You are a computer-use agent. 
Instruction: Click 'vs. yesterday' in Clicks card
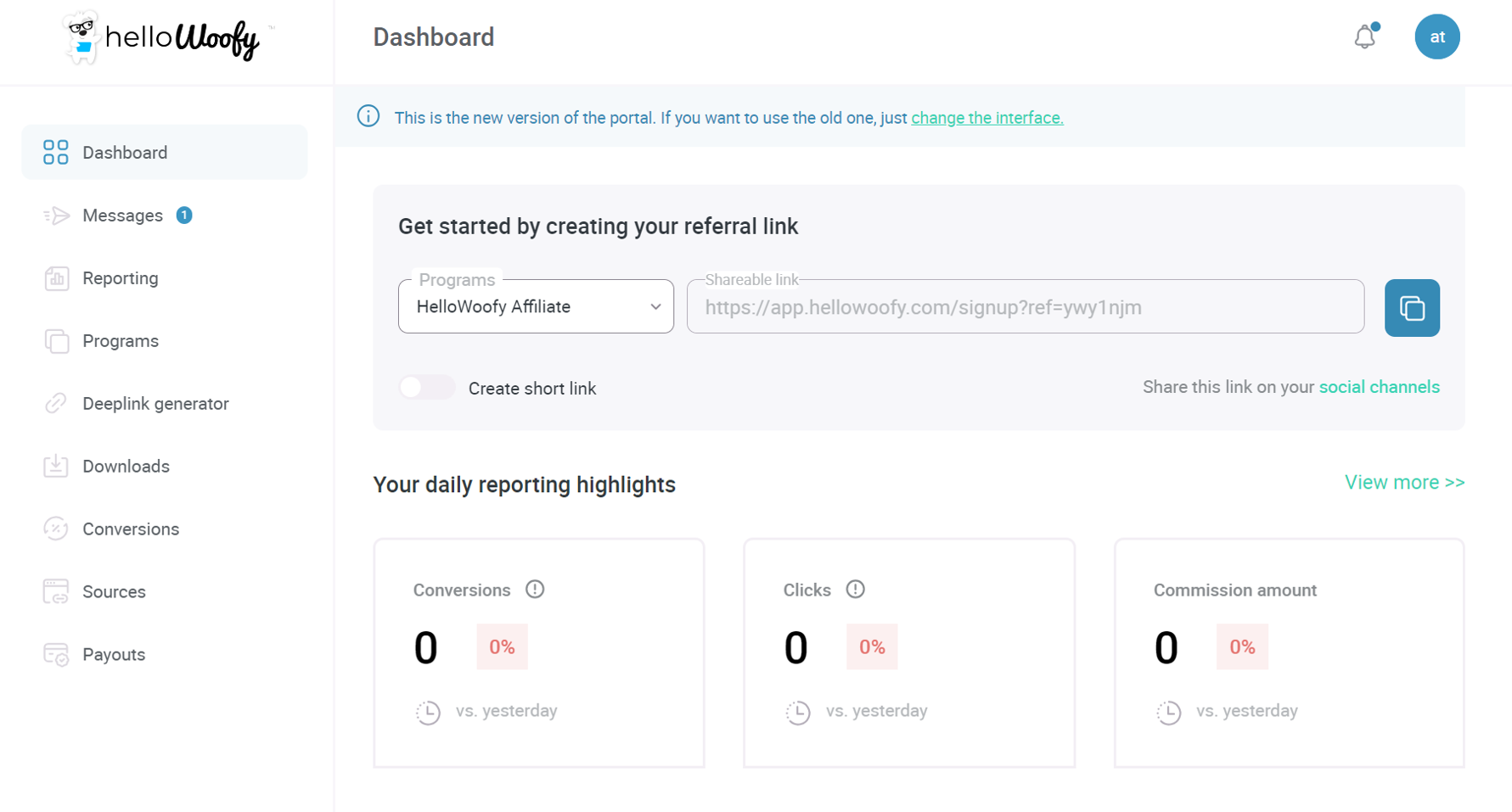coord(877,711)
